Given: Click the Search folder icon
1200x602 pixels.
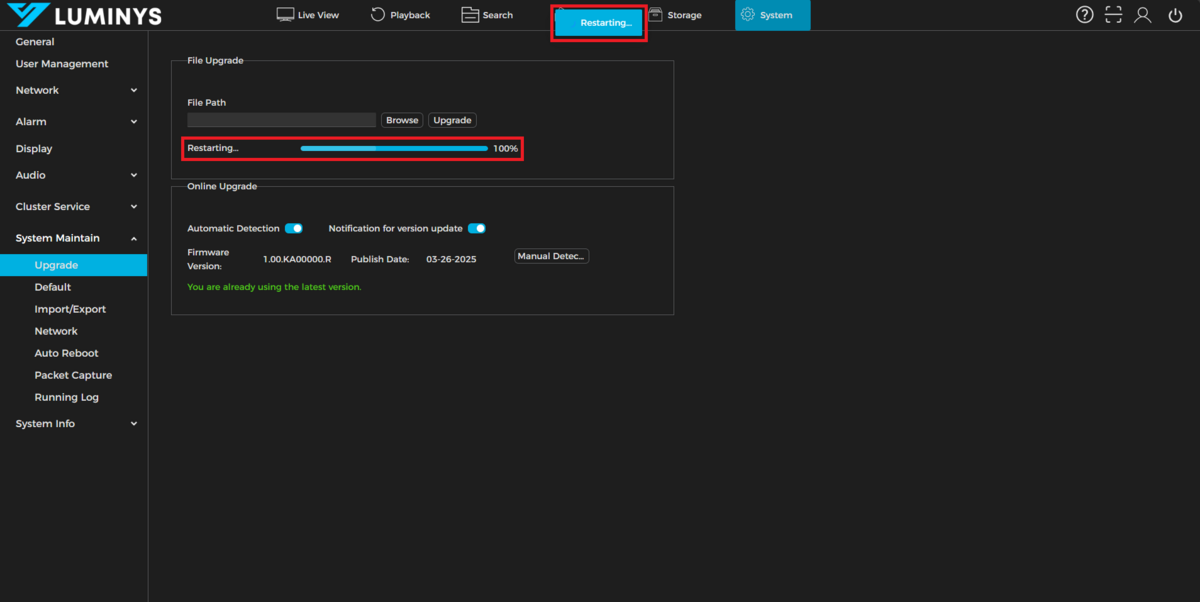Looking at the screenshot, I should pos(470,15).
